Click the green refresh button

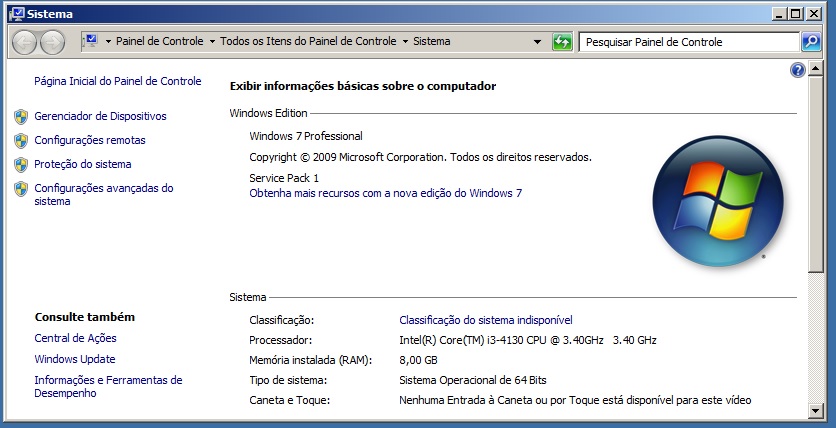(563, 42)
